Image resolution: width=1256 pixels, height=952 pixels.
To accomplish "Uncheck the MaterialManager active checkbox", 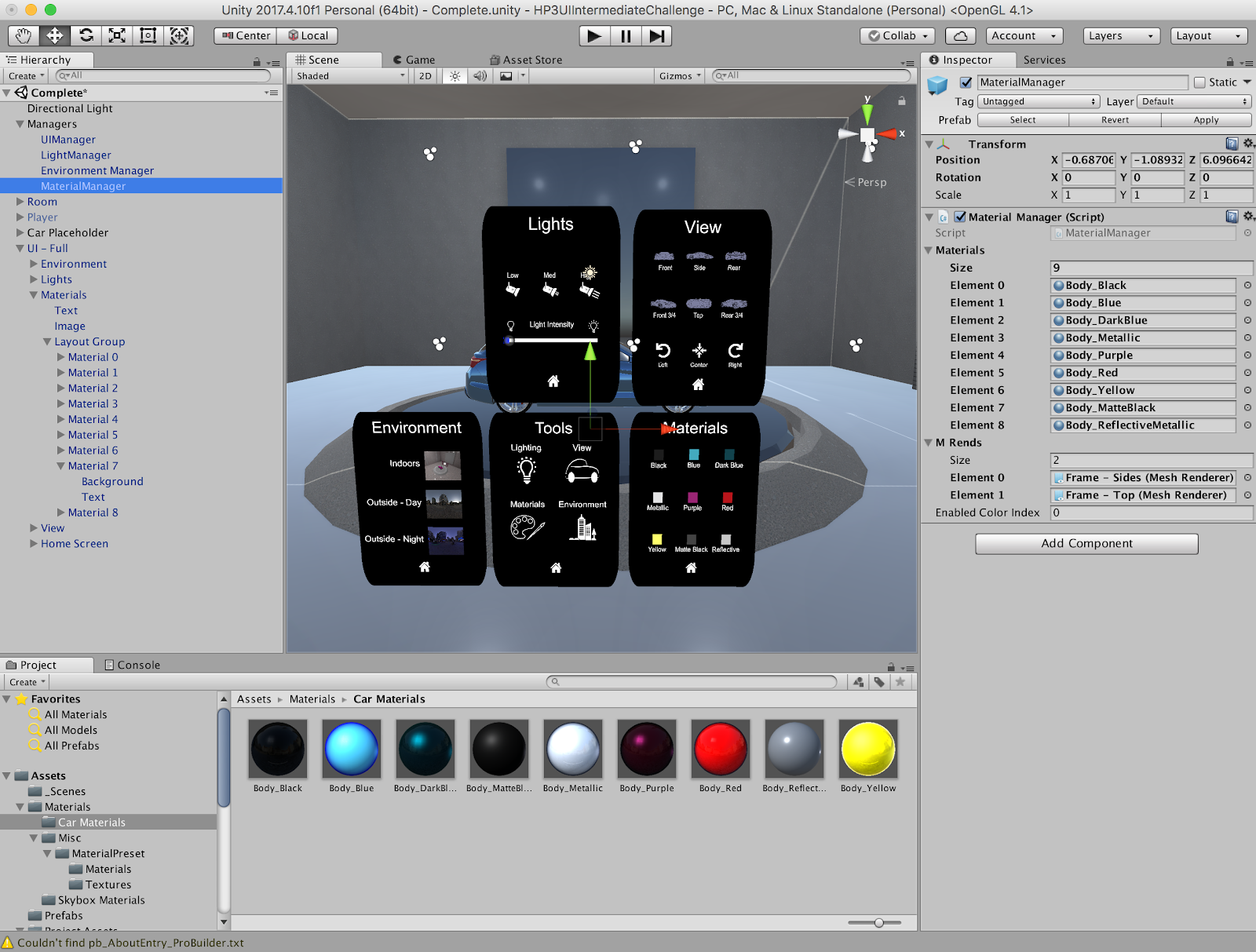I will click(x=966, y=82).
